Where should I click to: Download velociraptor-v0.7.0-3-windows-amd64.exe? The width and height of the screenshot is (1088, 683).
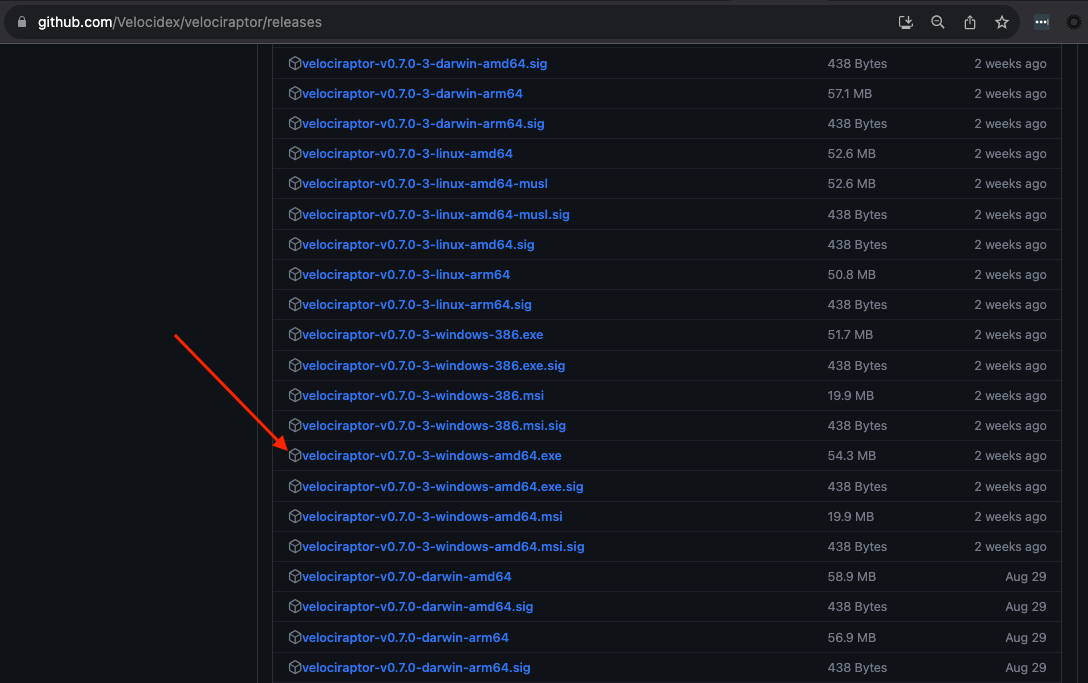(x=432, y=455)
